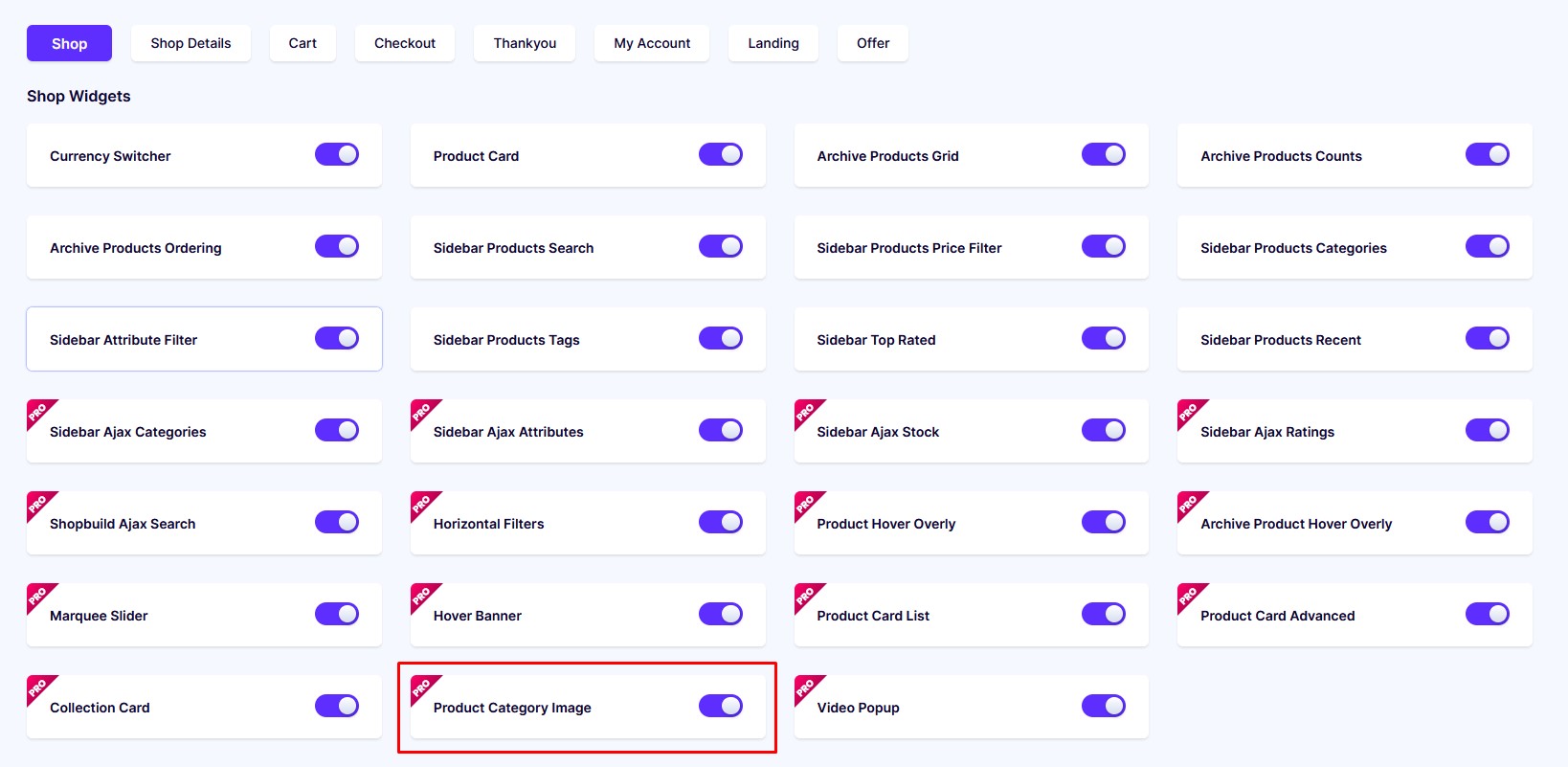Viewport: 1568px width, 767px height.
Task: Select the Offer tab
Action: tap(873, 43)
